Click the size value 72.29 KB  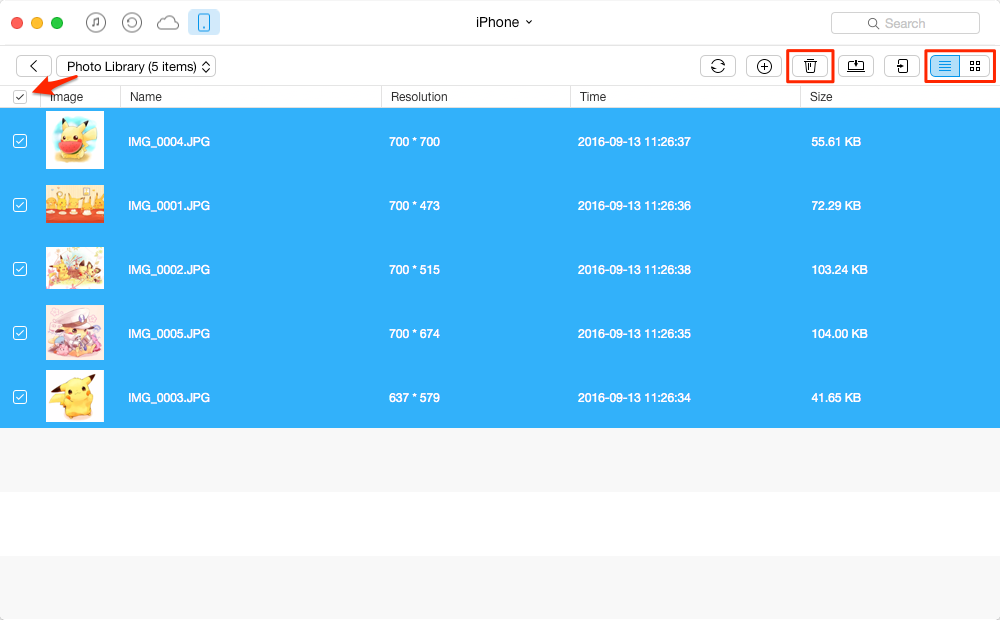pyautogui.click(x=836, y=205)
